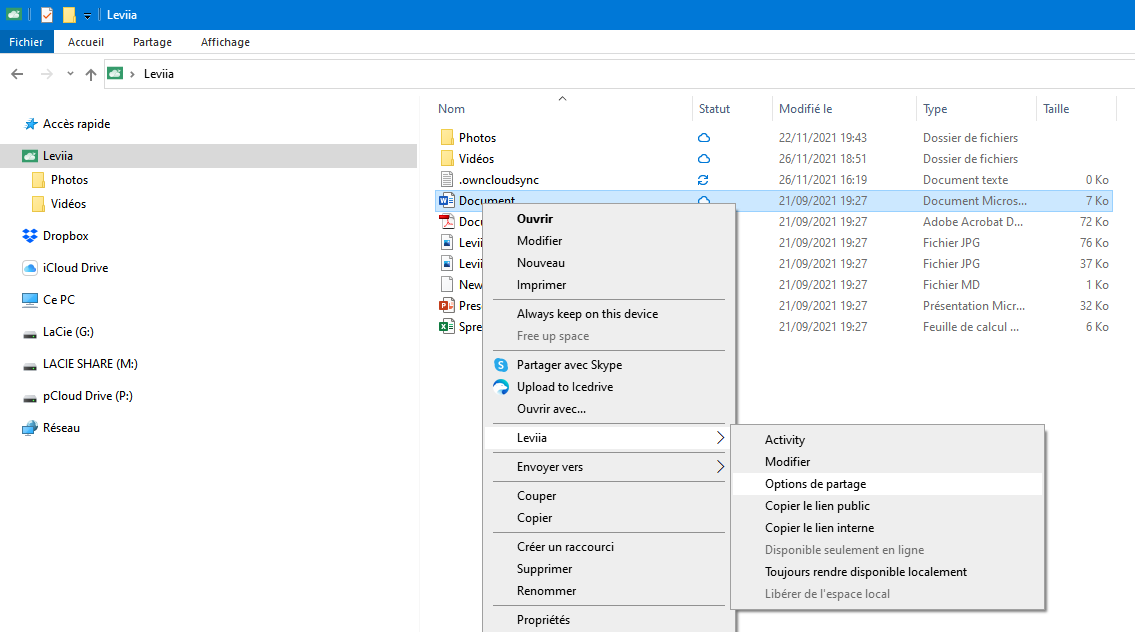The height and width of the screenshot is (632, 1135).
Task: Open the recent locations dropdown arrow
Action: click(x=70, y=74)
